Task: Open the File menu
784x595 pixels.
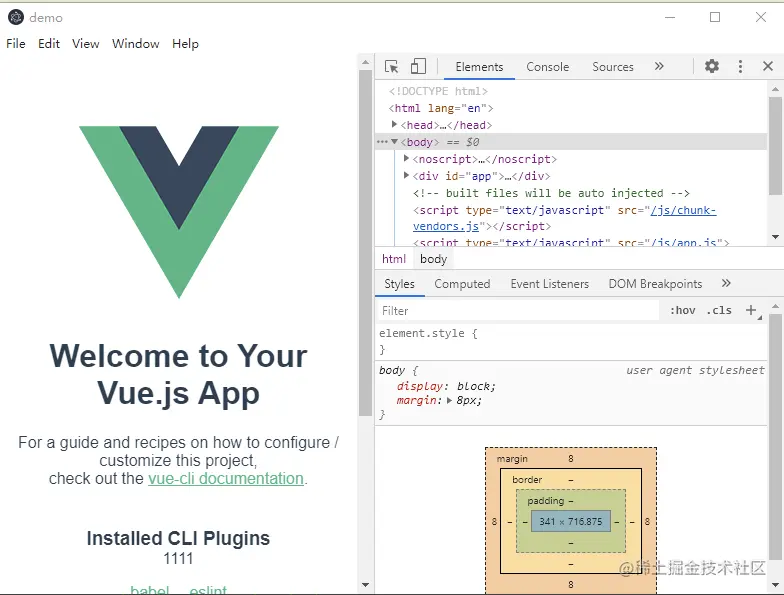Action: [x=16, y=44]
